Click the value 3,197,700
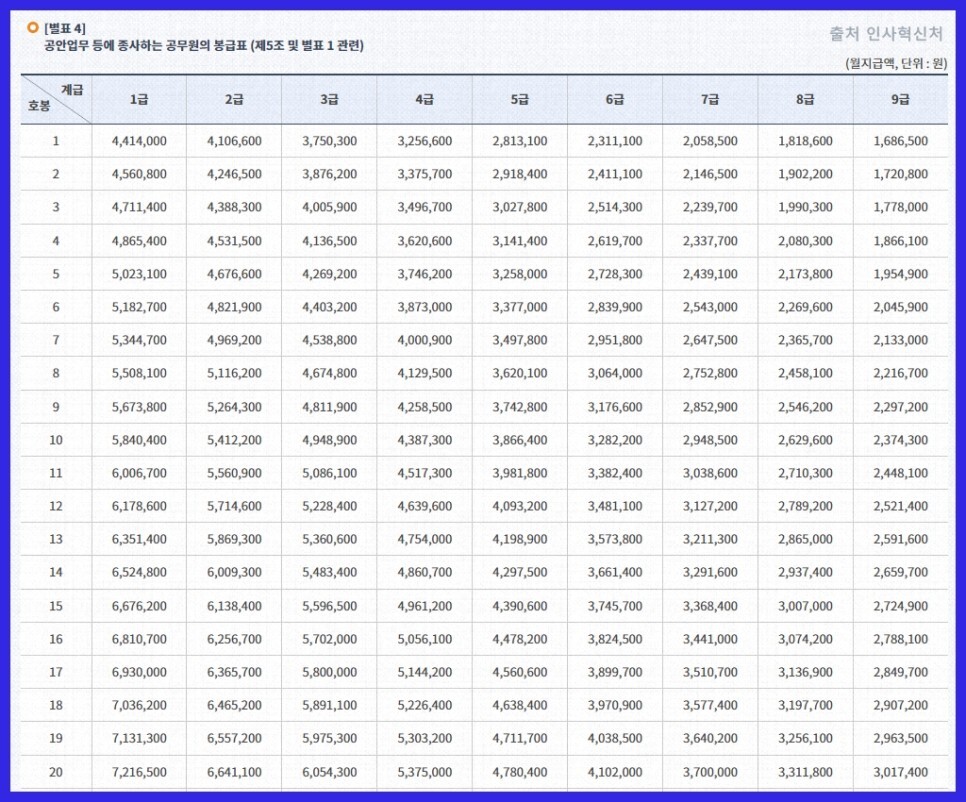 (x=805, y=705)
